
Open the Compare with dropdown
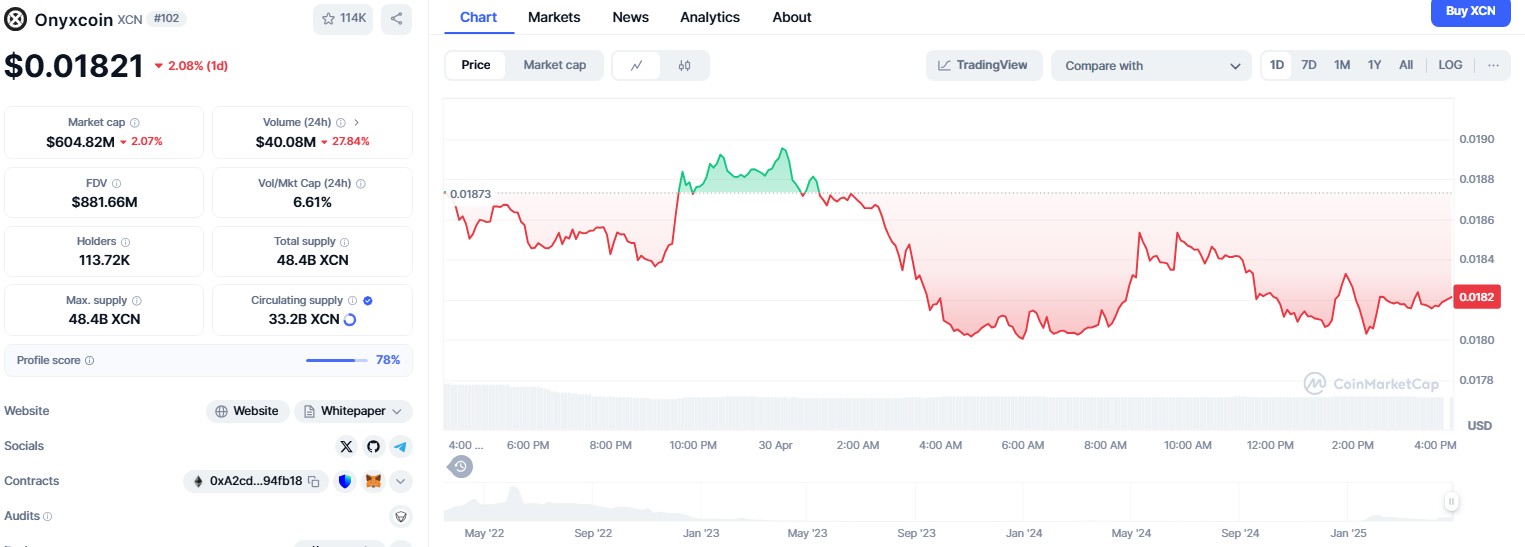(x=1150, y=66)
